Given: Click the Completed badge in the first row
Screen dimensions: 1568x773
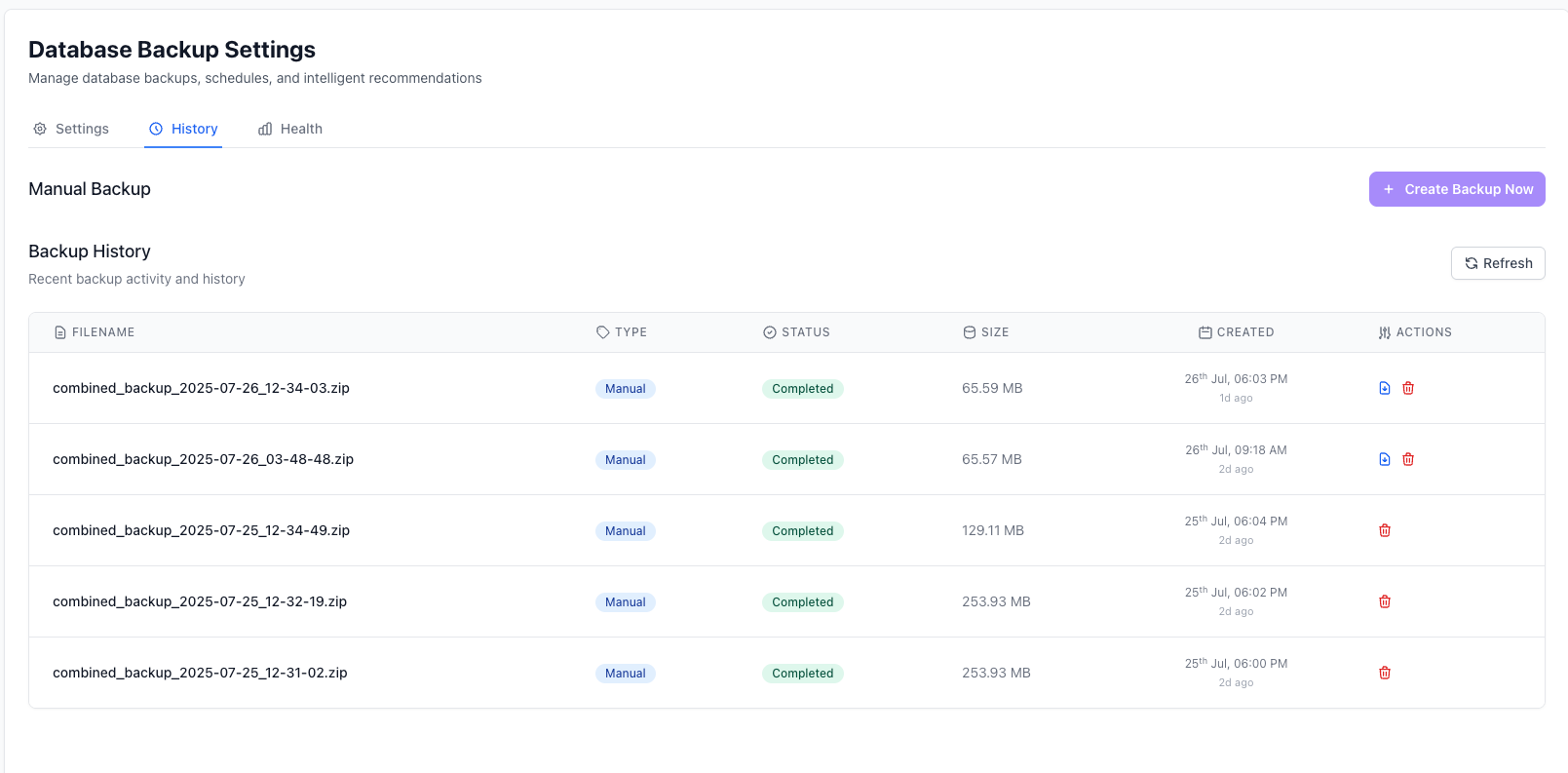Looking at the screenshot, I should [802, 389].
